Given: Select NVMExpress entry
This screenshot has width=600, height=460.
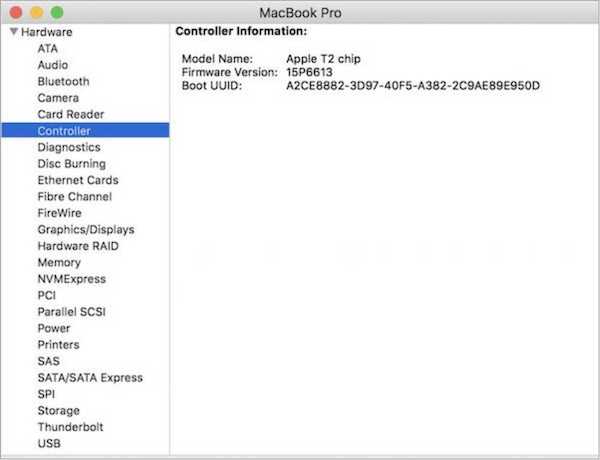Looking at the screenshot, I should tap(72, 279).
